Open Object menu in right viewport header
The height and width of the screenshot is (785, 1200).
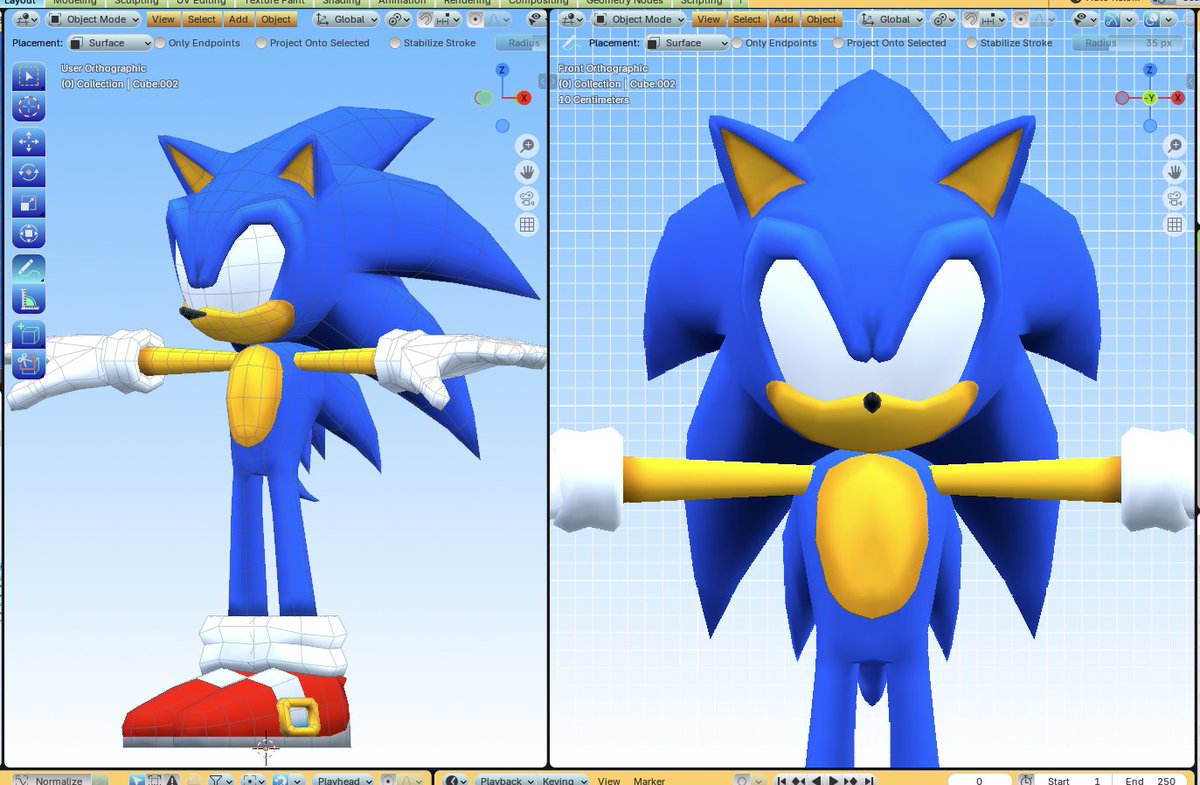[822, 19]
